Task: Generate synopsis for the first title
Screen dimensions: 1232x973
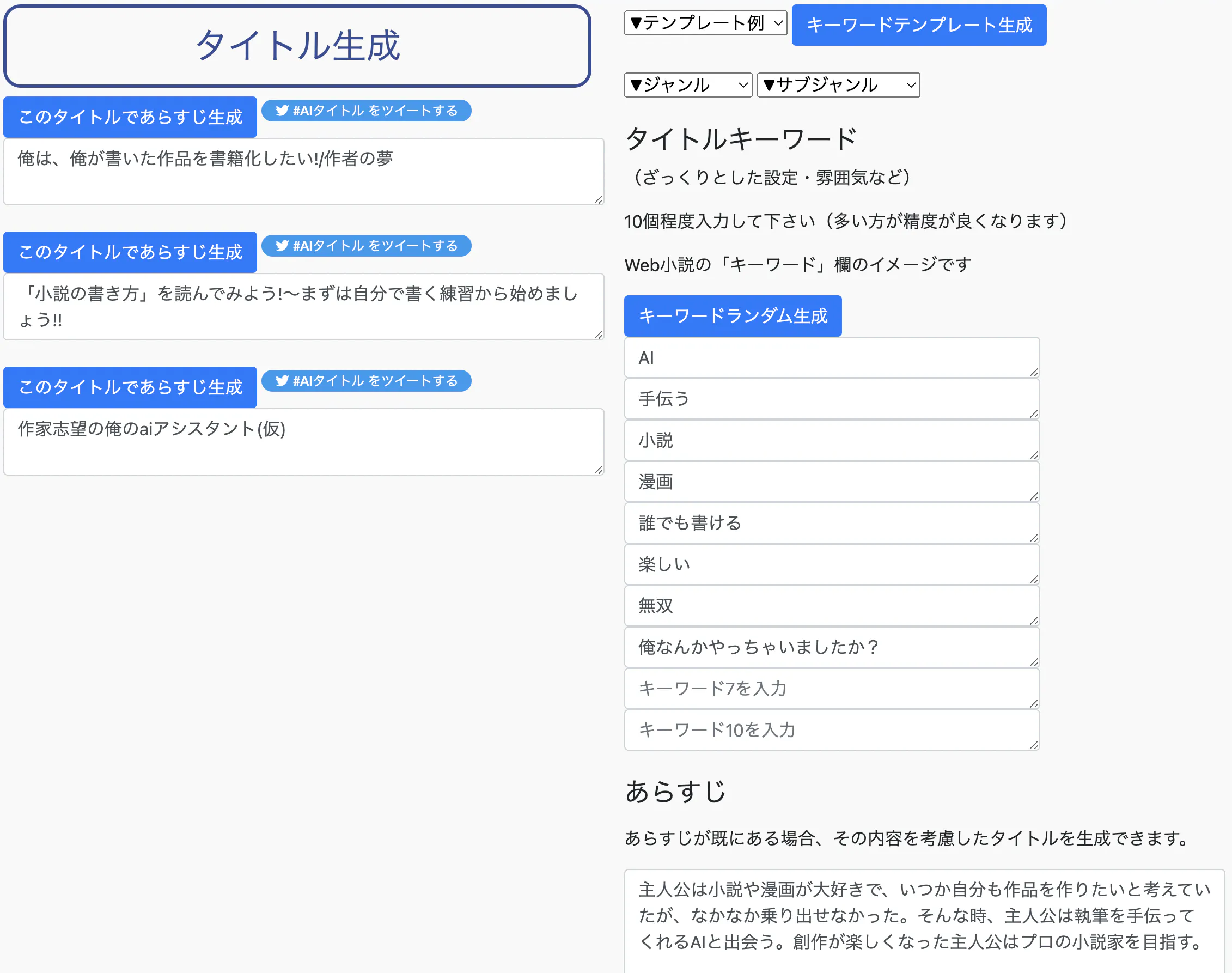Action: coord(130,117)
